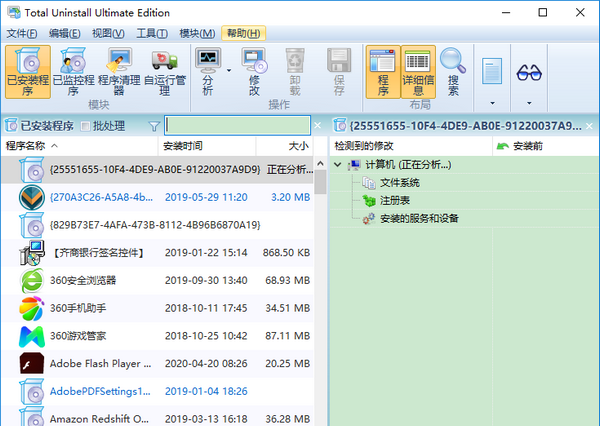Screen dimensions: 600x443
Task: Open the 编辑(E) menu
Action: click(x=65, y=34)
